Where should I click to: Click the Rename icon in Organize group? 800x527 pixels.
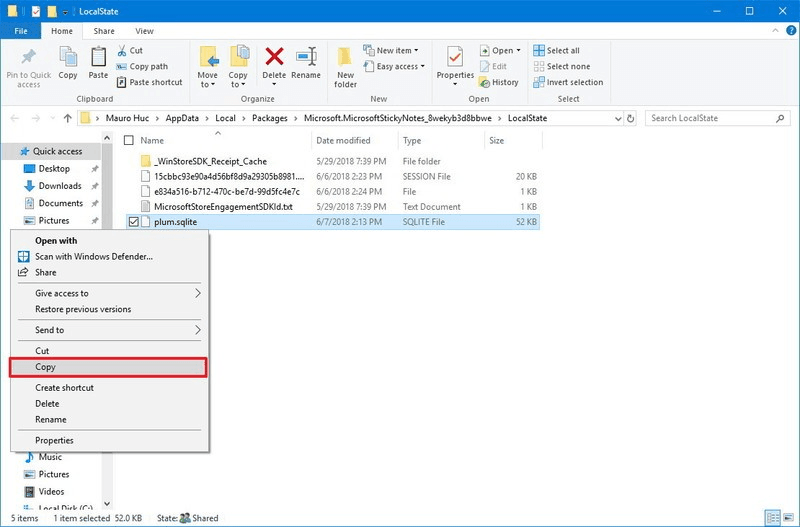coord(306,58)
